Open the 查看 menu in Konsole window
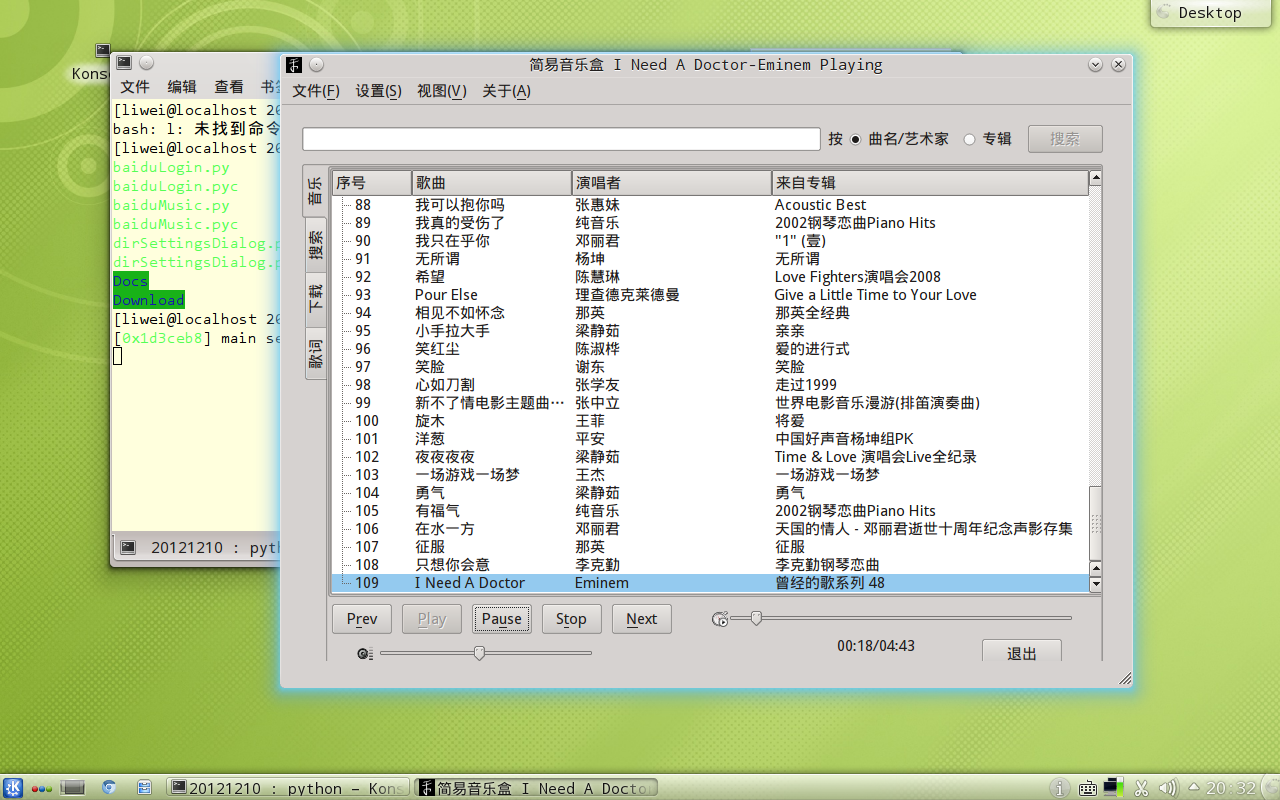This screenshot has height=800, width=1280. tap(229, 87)
